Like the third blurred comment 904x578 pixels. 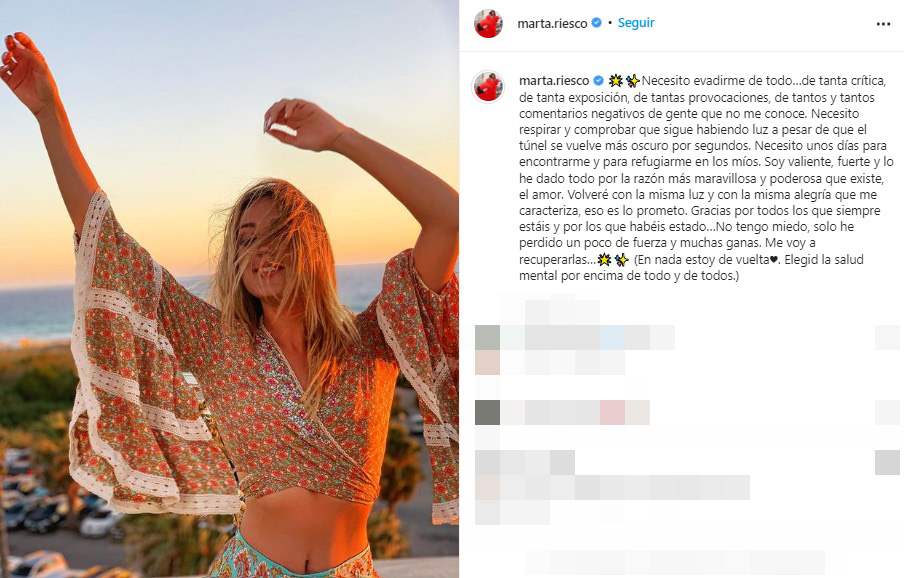coord(887,463)
